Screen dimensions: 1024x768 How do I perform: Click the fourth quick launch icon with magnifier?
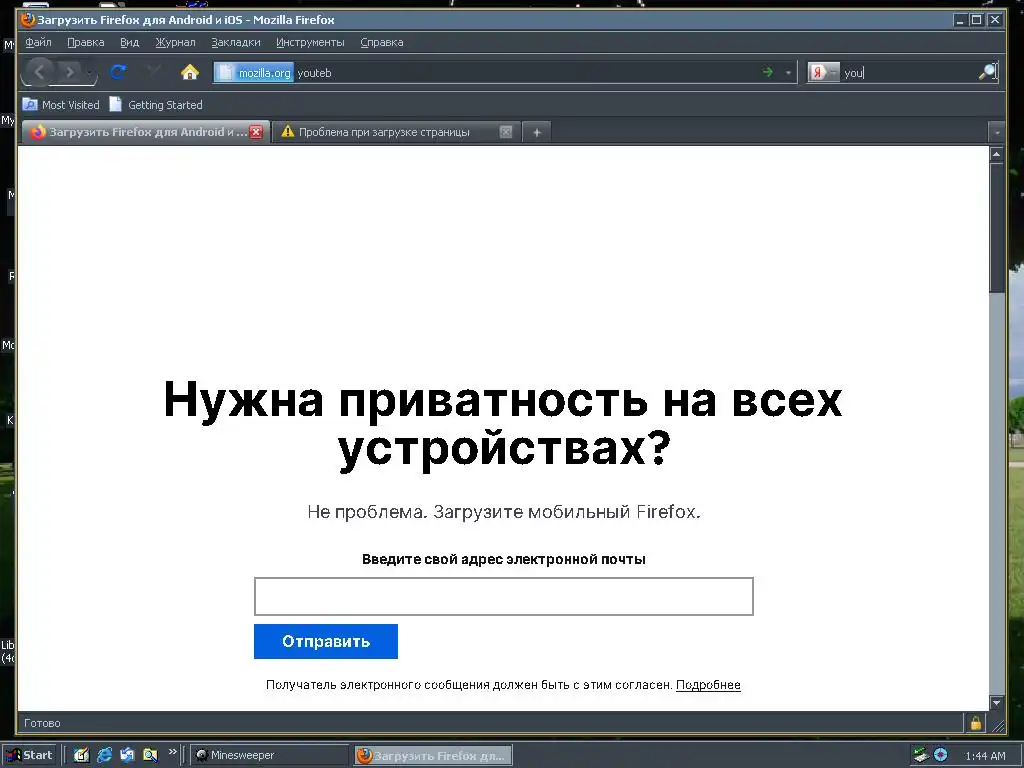click(150, 755)
